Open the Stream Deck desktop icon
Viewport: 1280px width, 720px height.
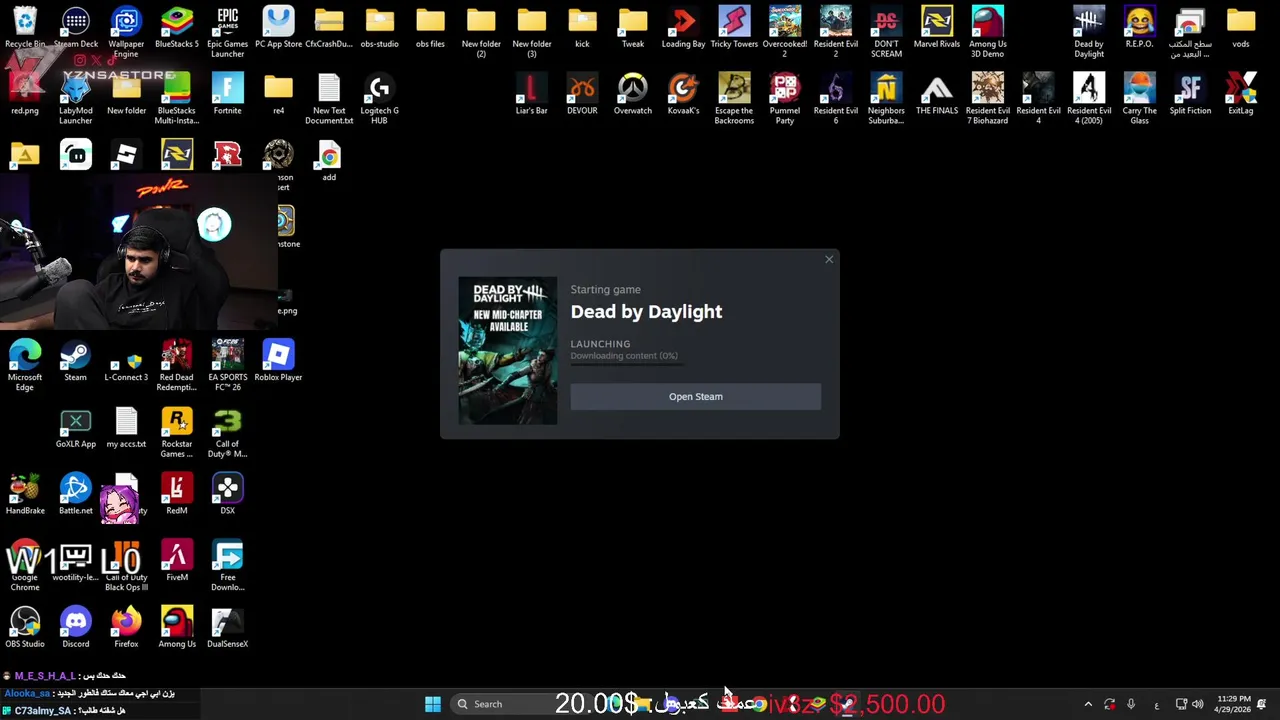(x=76, y=27)
